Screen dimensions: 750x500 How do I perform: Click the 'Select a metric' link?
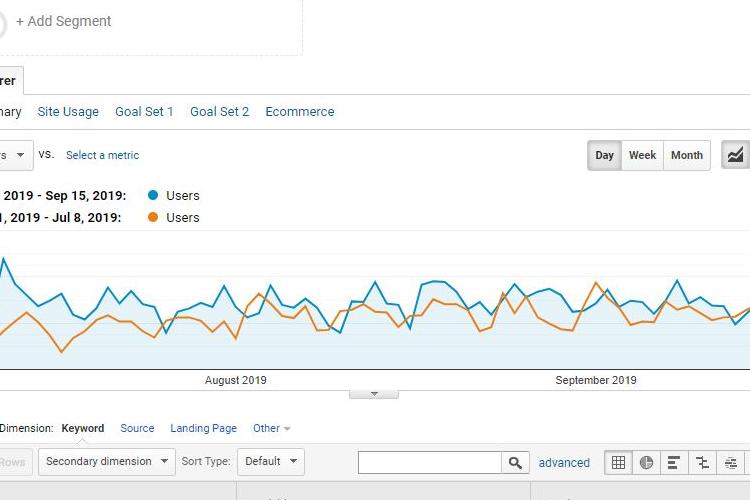point(102,155)
